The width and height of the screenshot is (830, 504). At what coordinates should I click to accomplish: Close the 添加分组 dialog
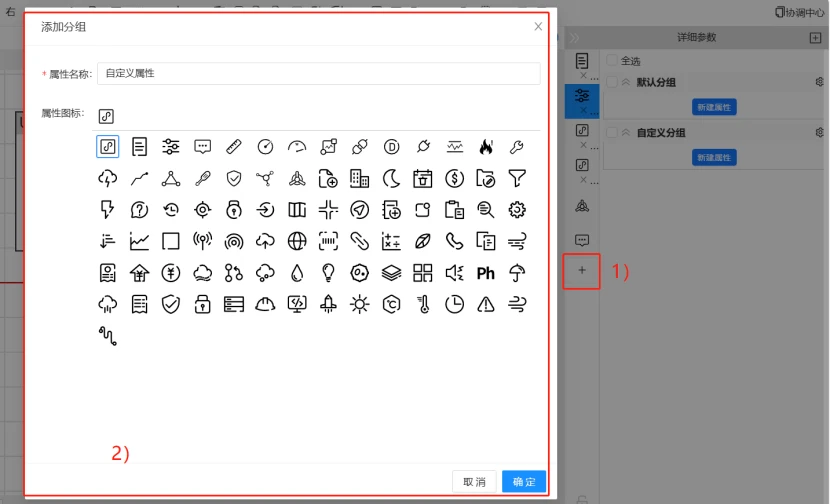[538, 26]
